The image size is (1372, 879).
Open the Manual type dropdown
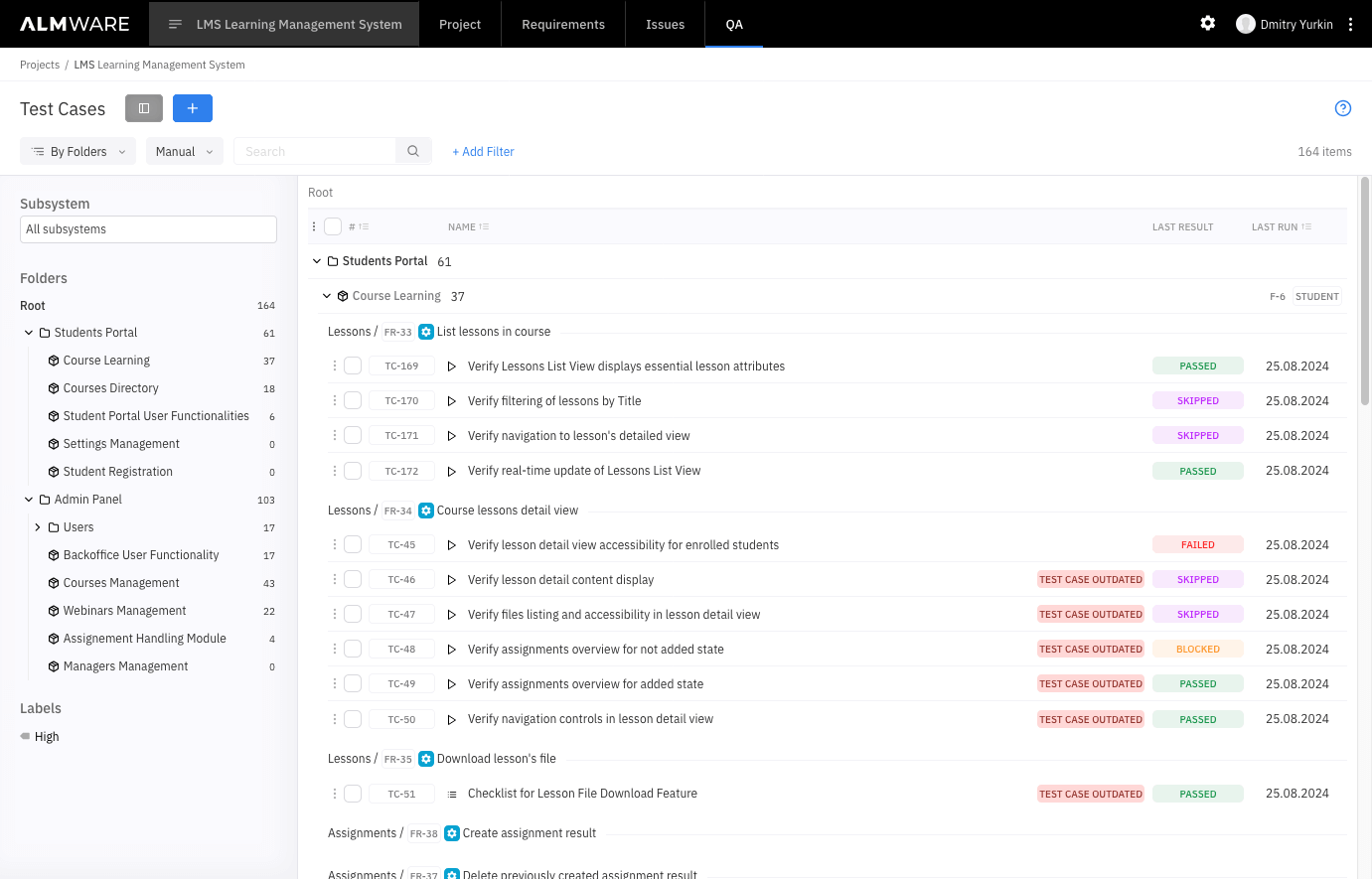click(x=185, y=151)
